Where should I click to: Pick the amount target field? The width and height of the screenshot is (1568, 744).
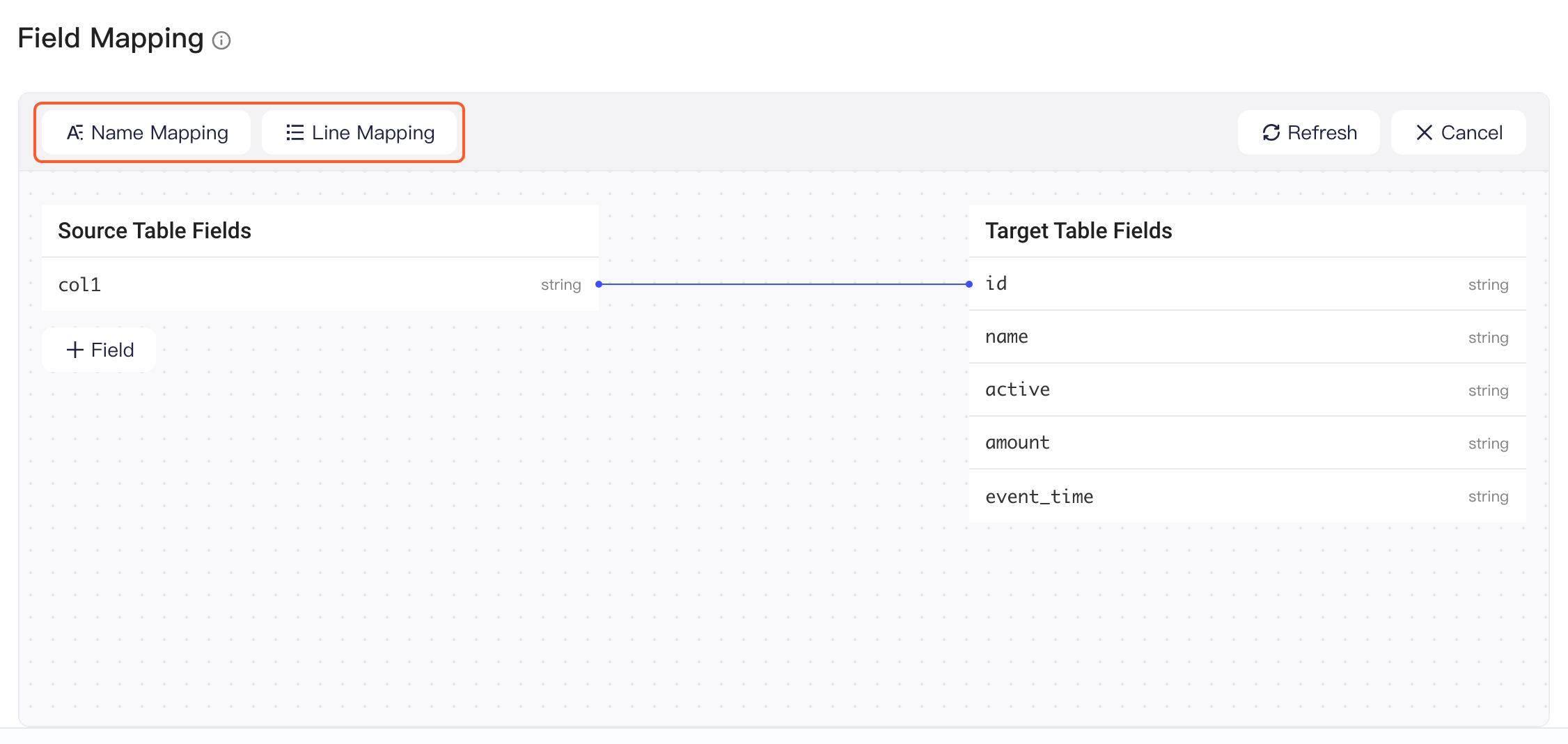tap(1248, 443)
